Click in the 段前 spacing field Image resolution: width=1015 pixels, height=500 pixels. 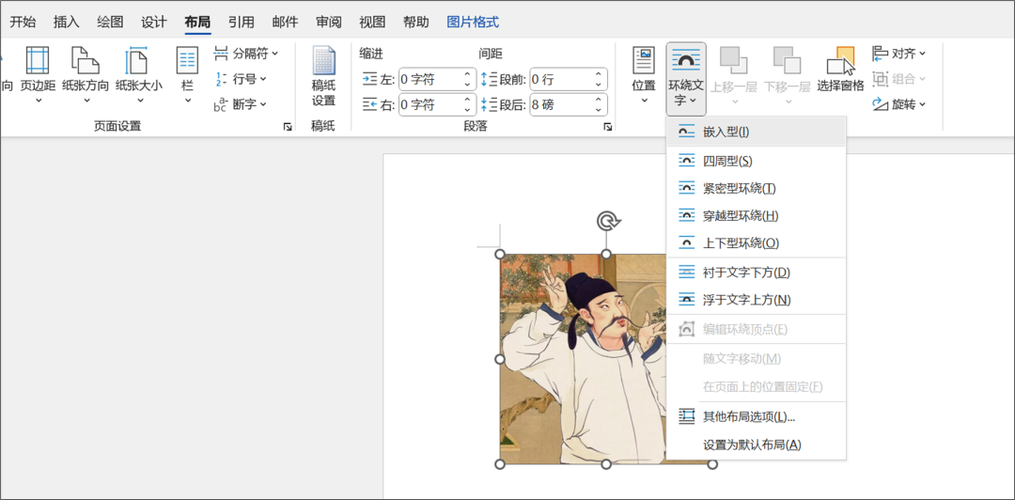tap(561, 80)
